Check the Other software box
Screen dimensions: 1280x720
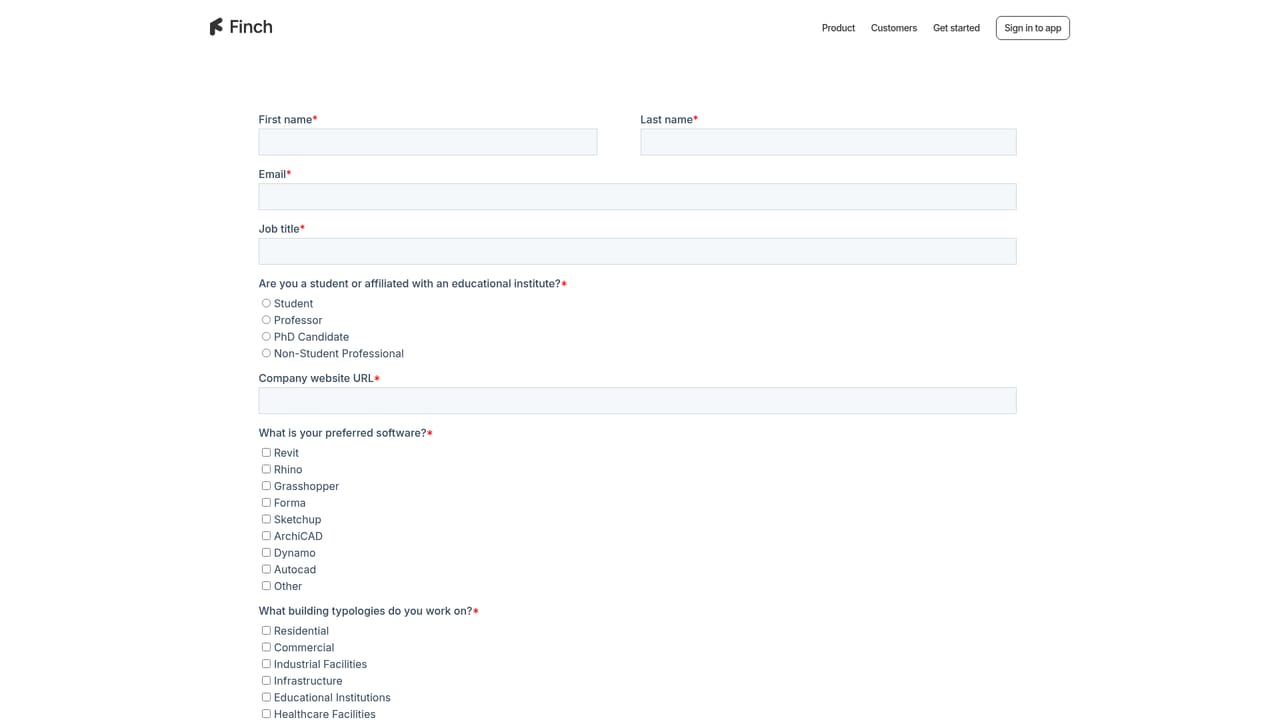266,586
